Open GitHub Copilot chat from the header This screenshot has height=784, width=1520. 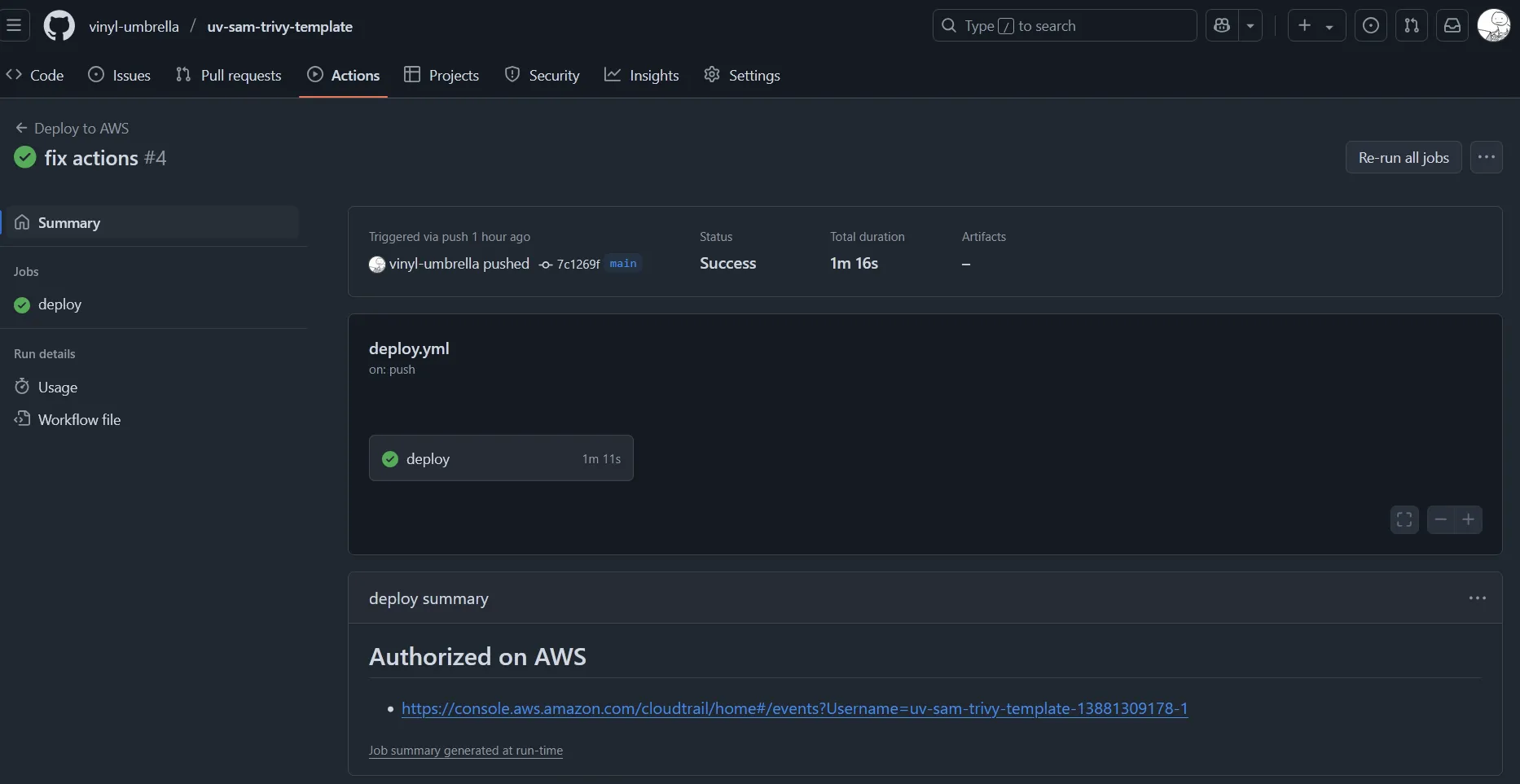[x=1222, y=25]
